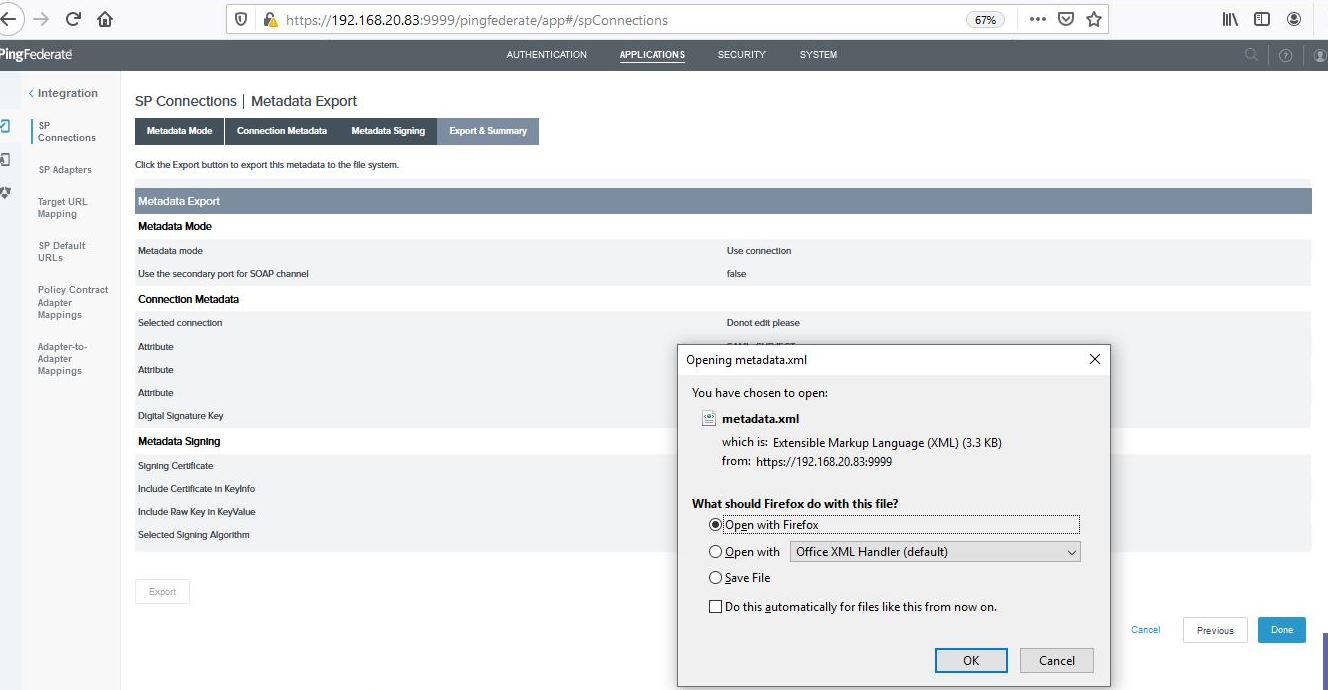Click the blue Done button
Viewport: 1328px width, 690px height.
tap(1282, 630)
